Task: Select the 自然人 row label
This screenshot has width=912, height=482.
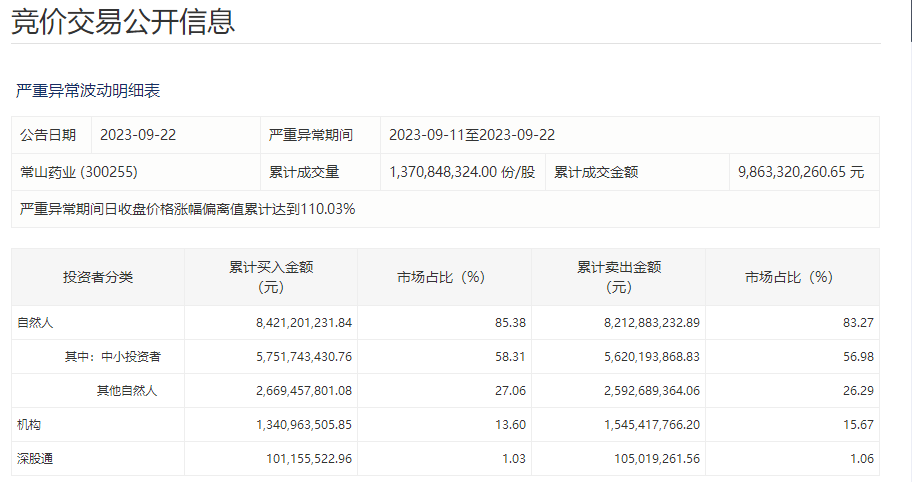Action: pos(35,323)
